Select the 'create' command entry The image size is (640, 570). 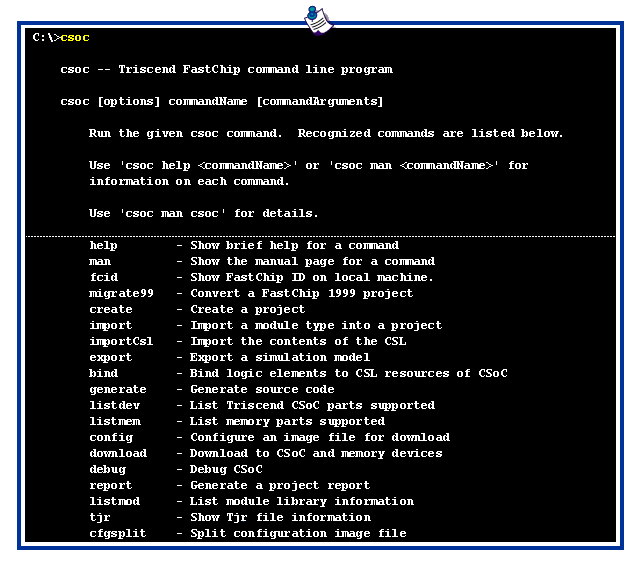pos(110,309)
